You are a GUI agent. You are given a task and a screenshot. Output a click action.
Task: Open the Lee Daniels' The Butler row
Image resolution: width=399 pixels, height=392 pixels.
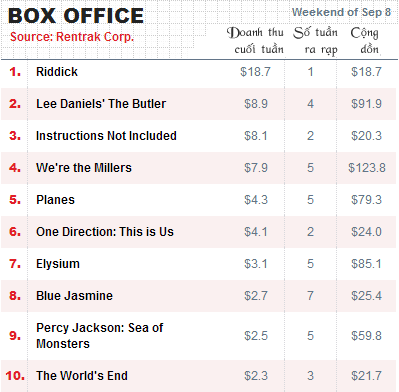click(x=199, y=104)
